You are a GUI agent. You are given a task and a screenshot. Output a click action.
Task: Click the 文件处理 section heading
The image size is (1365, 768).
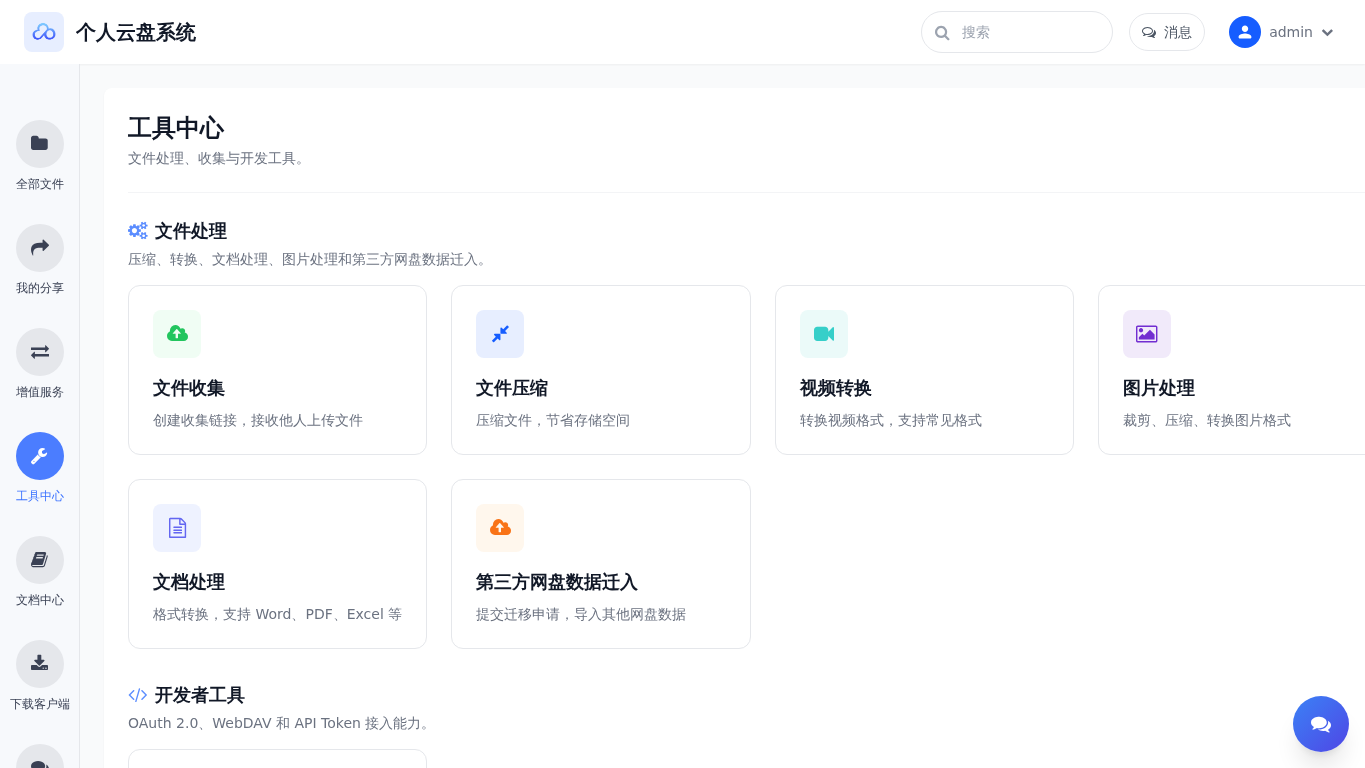[x=191, y=231]
